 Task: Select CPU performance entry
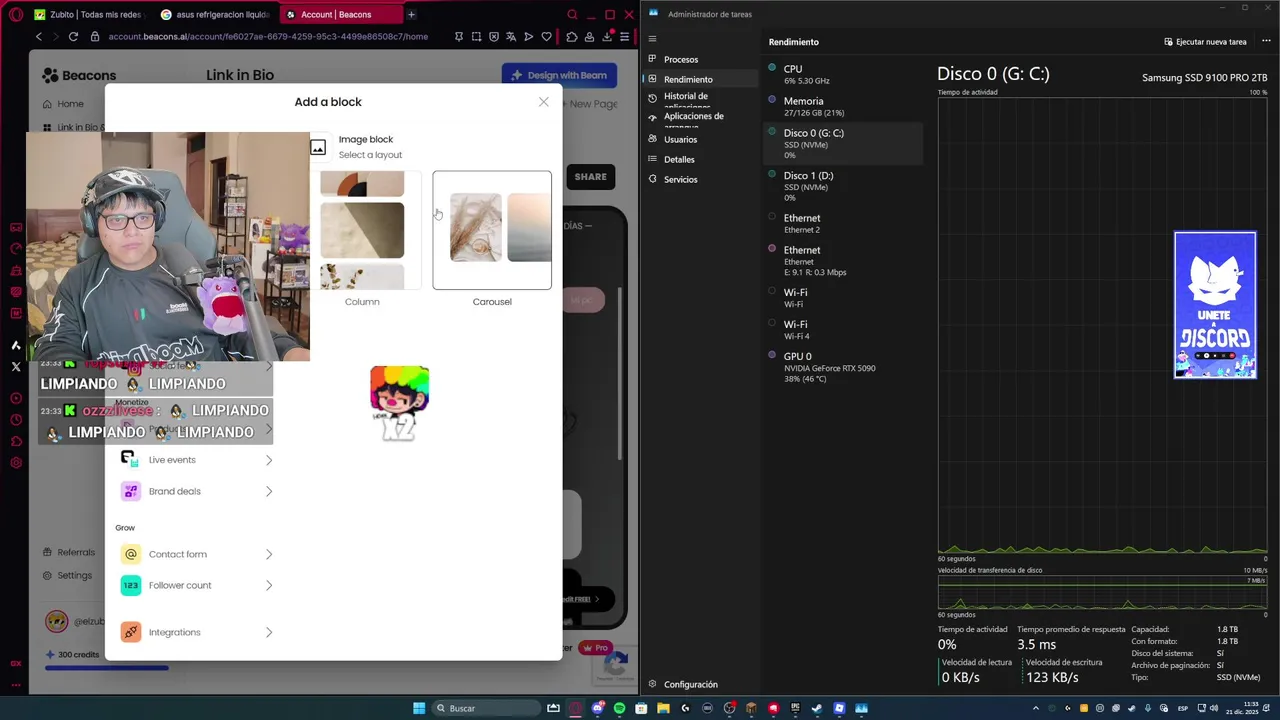coord(843,74)
